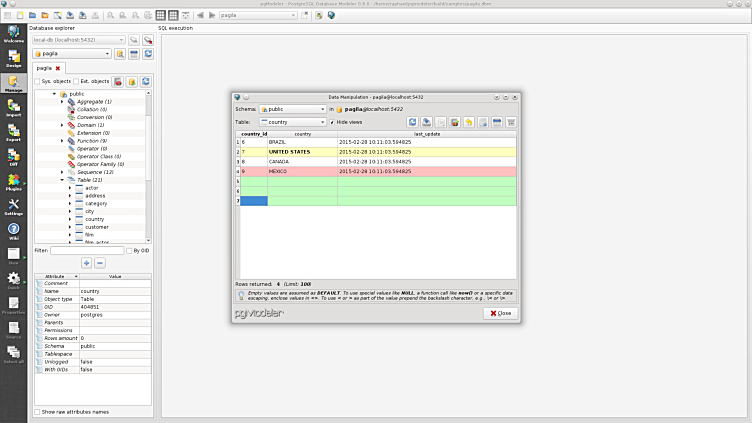Click the Filter input field

coord(87,250)
